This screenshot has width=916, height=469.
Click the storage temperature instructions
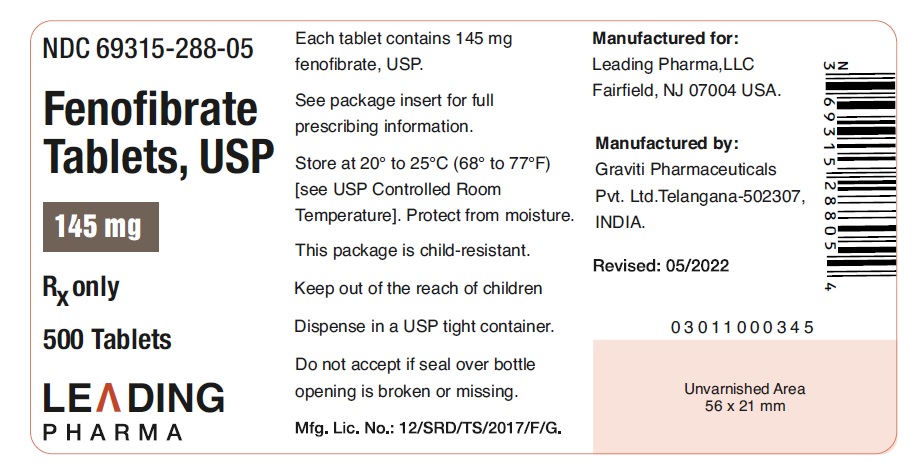coord(434,189)
